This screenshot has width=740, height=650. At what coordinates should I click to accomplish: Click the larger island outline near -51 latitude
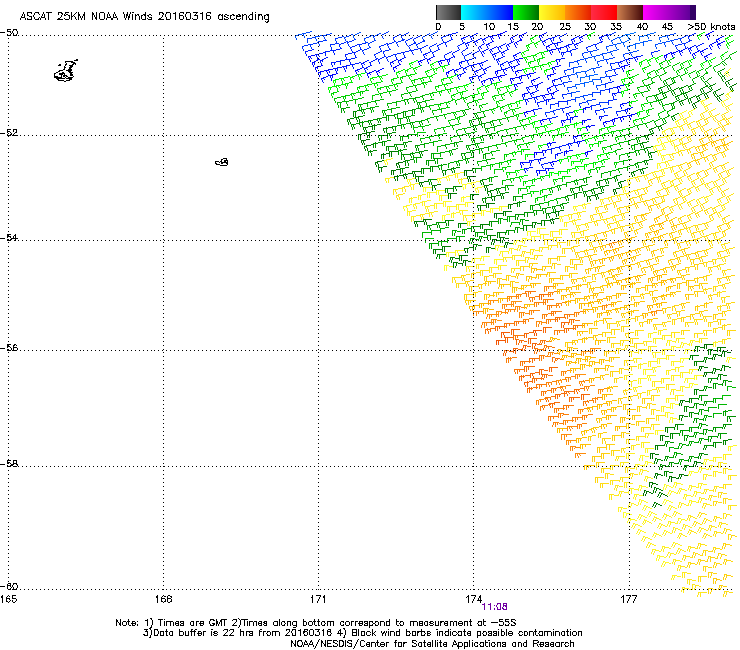click(66, 71)
